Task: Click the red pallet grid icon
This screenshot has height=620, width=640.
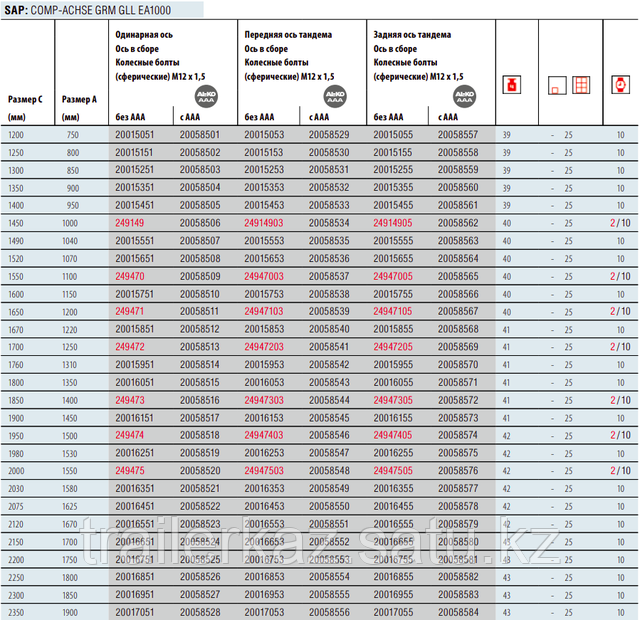Action: pyautogui.click(x=581, y=85)
